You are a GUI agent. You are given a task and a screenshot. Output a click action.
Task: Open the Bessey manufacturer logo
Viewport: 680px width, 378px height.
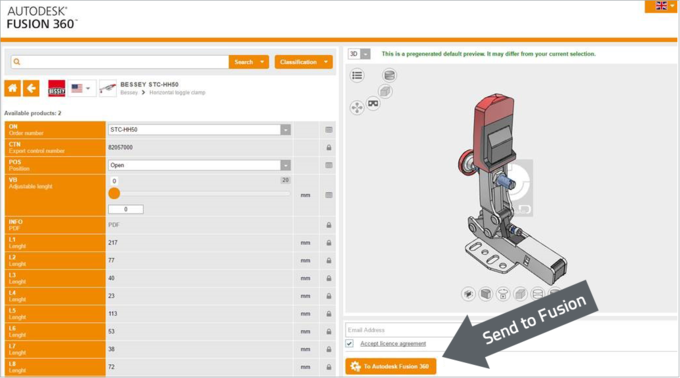(x=56, y=88)
